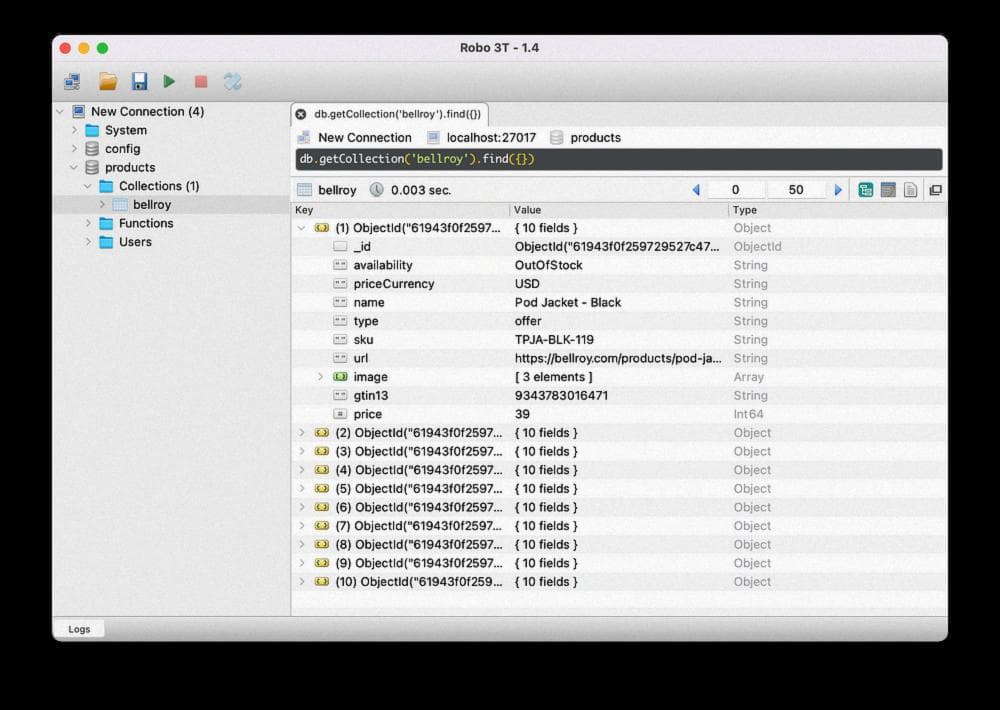Select Users in the sidebar tree
1000x710 pixels.
point(135,242)
